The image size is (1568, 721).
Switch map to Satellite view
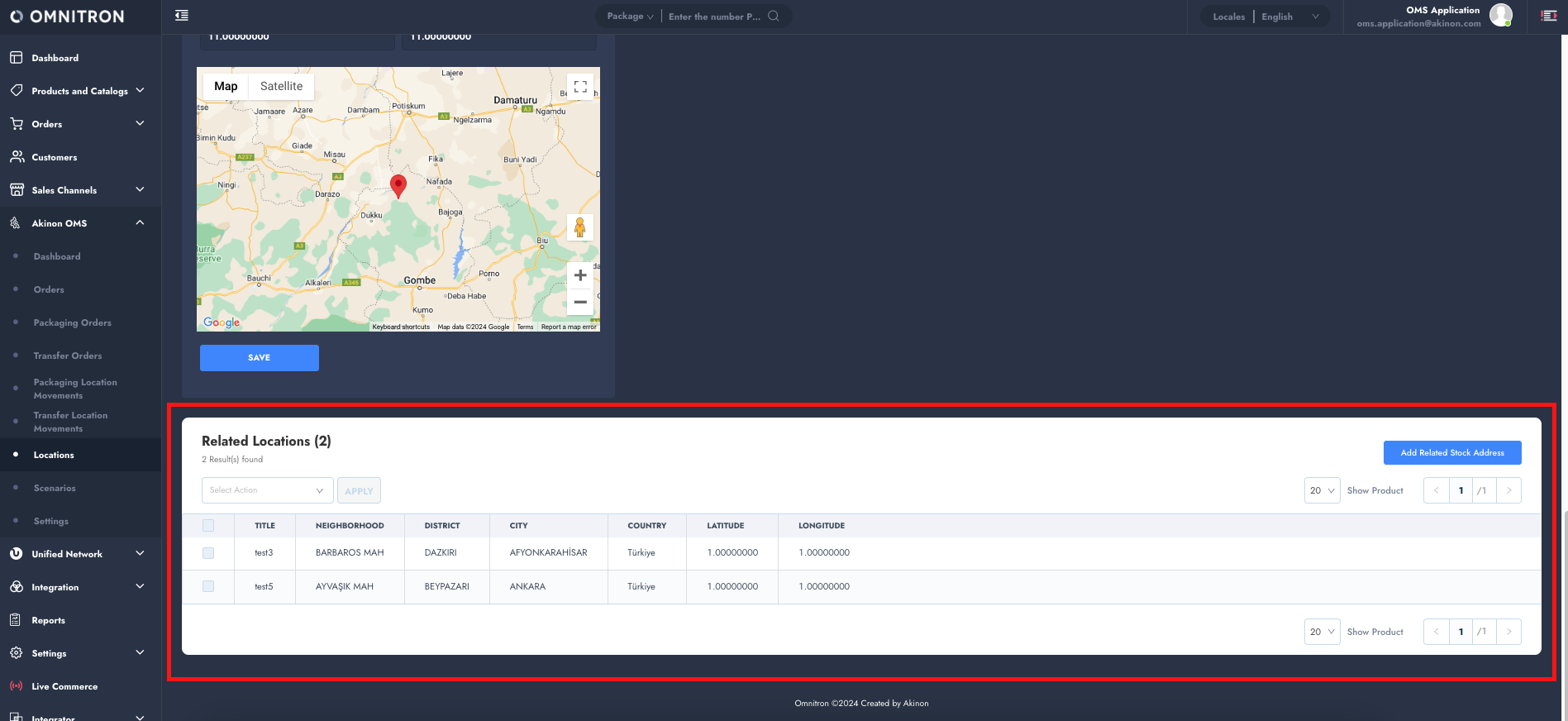[281, 86]
